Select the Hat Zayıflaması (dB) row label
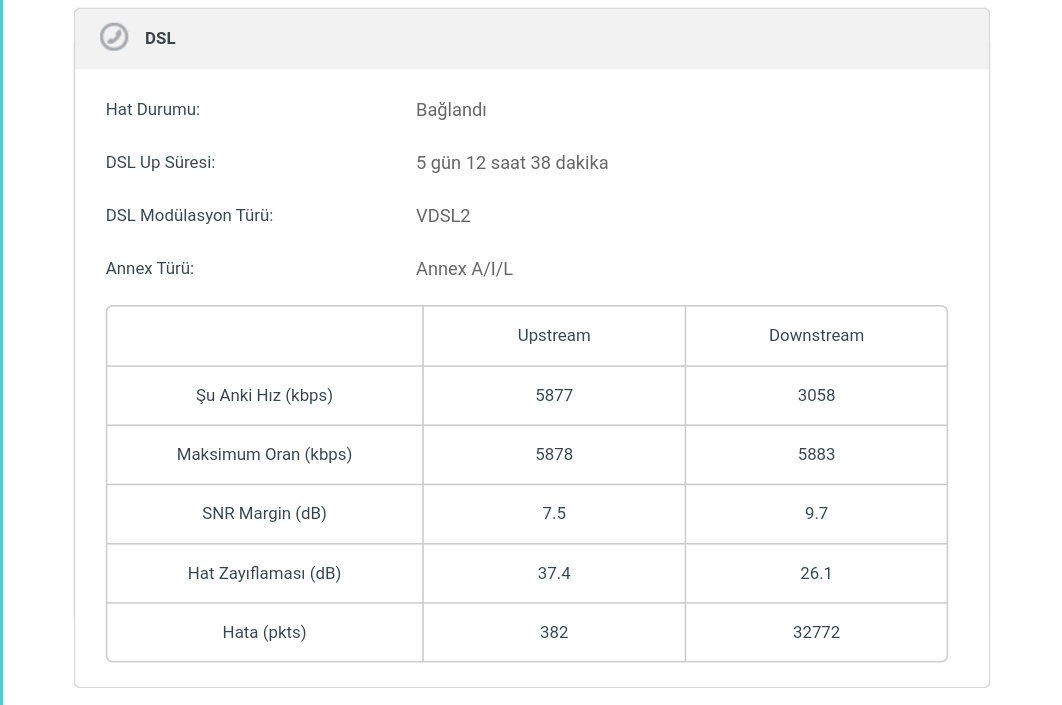 point(264,574)
